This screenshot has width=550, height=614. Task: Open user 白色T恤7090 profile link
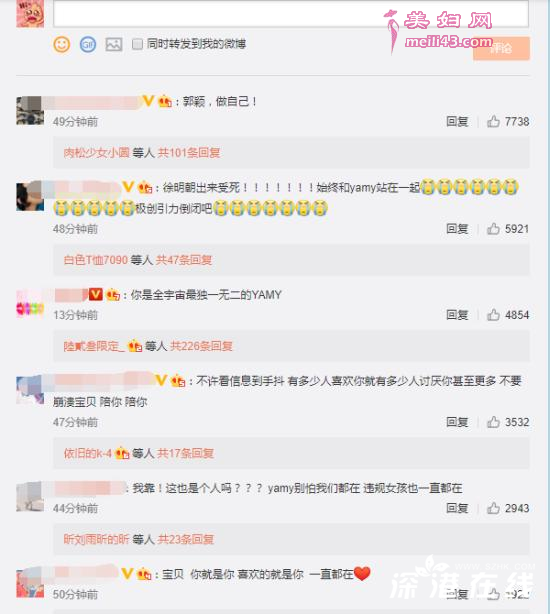pyautogui.click(x=96, y=260)
